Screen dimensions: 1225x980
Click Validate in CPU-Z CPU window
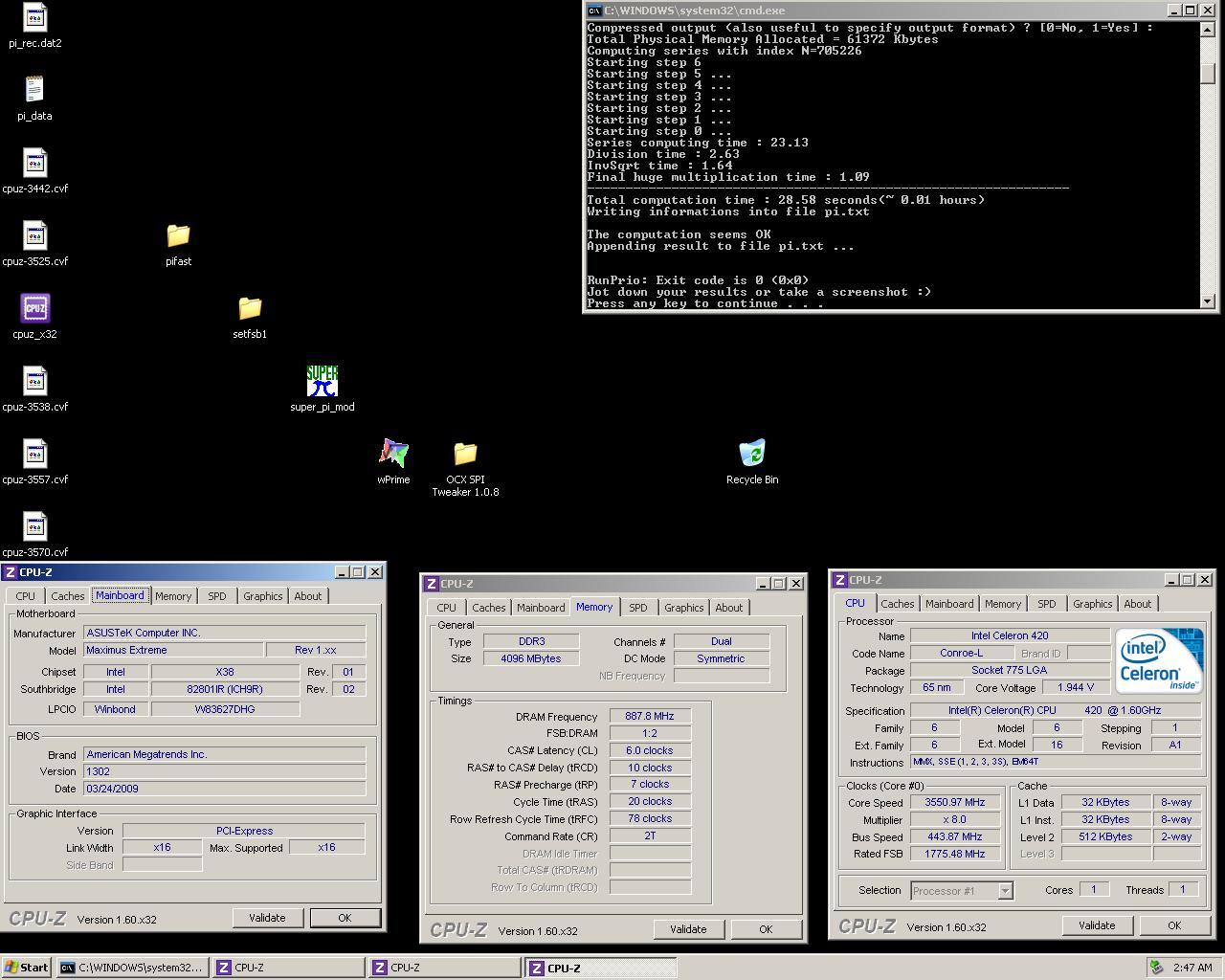tap(1097, 925)
